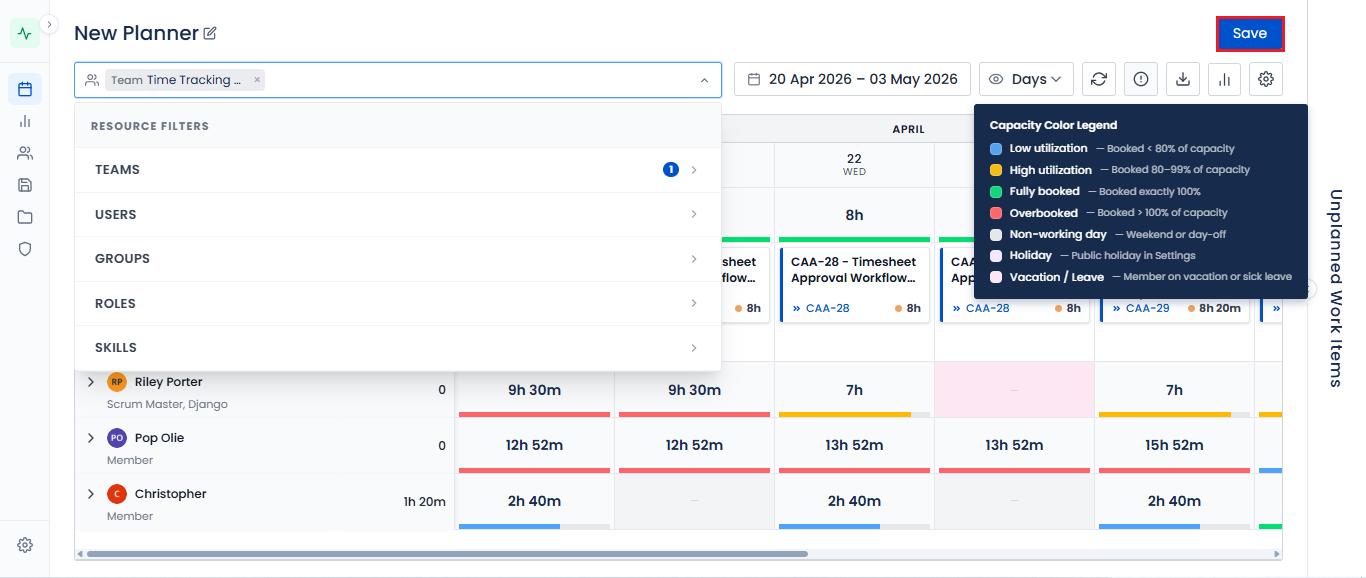1366x578 pixels.
Task: Expand Christopher's row
Action: pyautogui.click(x=91, y=494)
